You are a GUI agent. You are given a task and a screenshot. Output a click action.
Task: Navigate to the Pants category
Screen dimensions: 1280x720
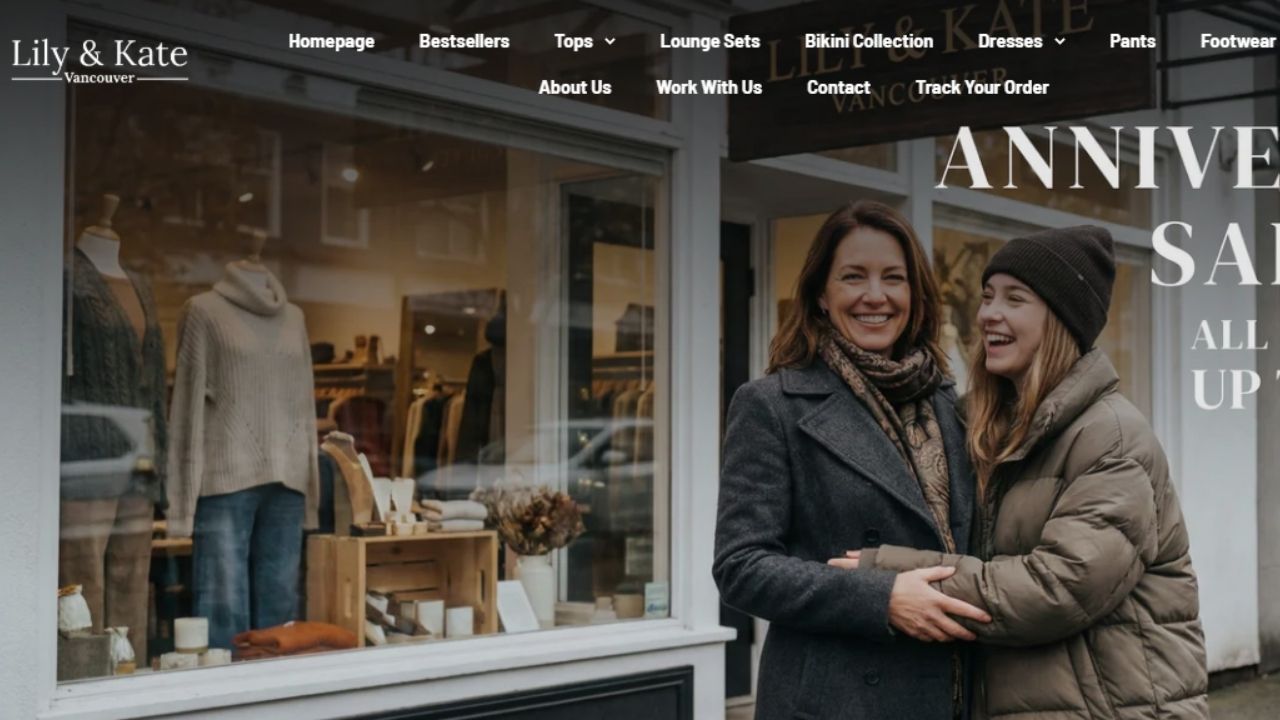pyautogui.click(x=1132, y=41)
